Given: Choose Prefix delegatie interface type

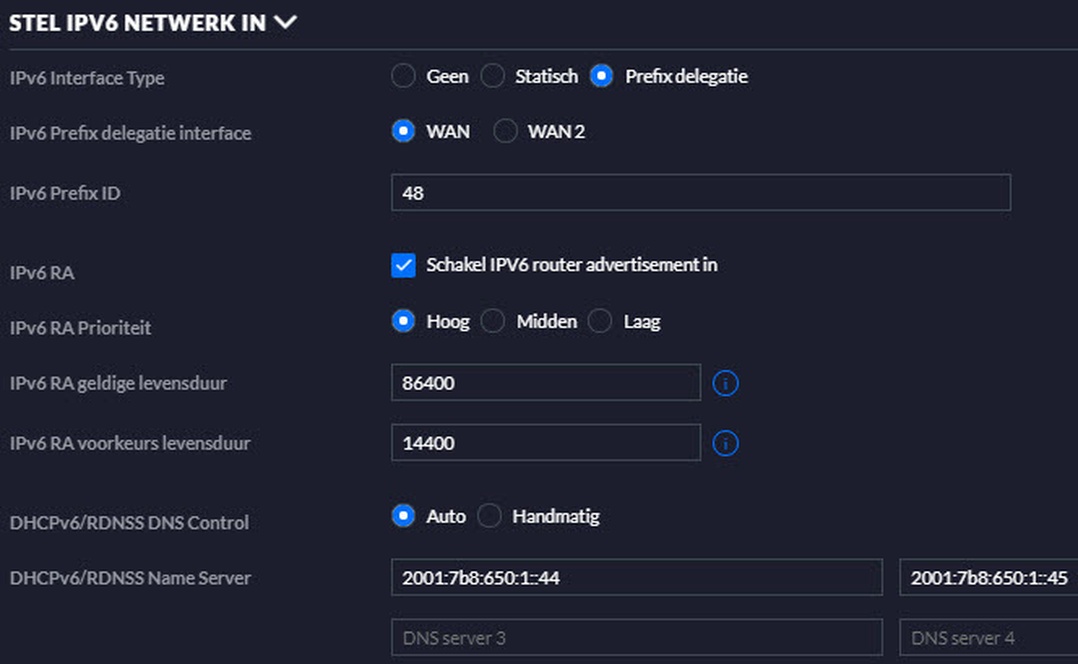Looking at the screenshot, I should pyautogui.click(x=601, y=75).
